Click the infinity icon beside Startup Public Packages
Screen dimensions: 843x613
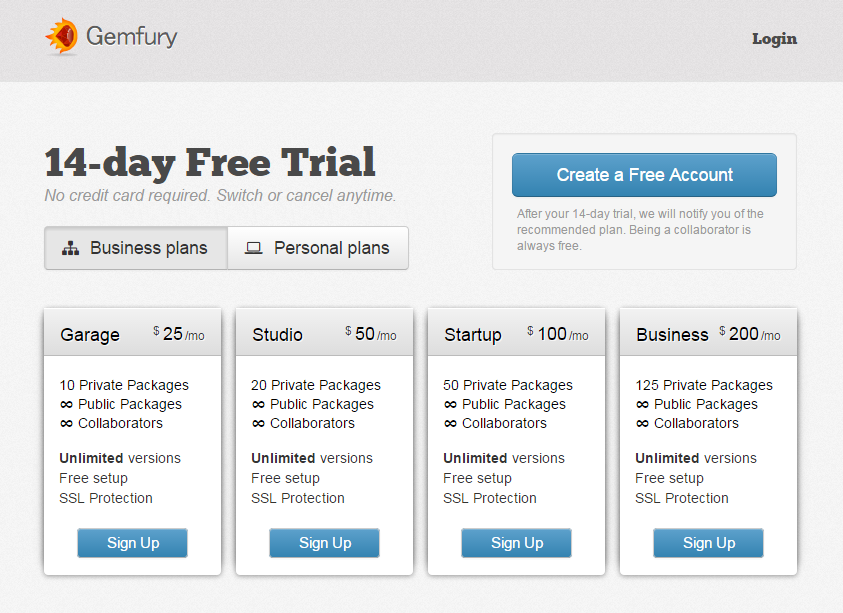click(x=451, y=404)
